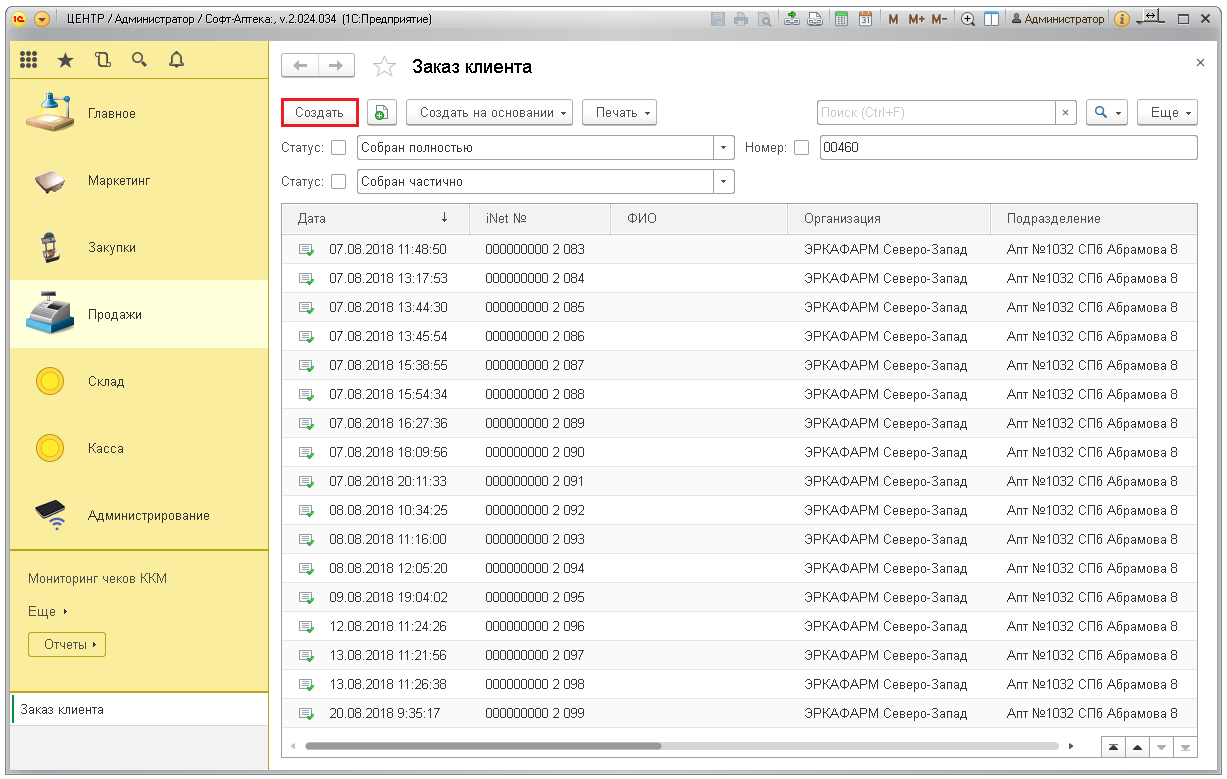Click the zoom magnifier icon in title bar
1227x779 pixels.
[968, 19]
